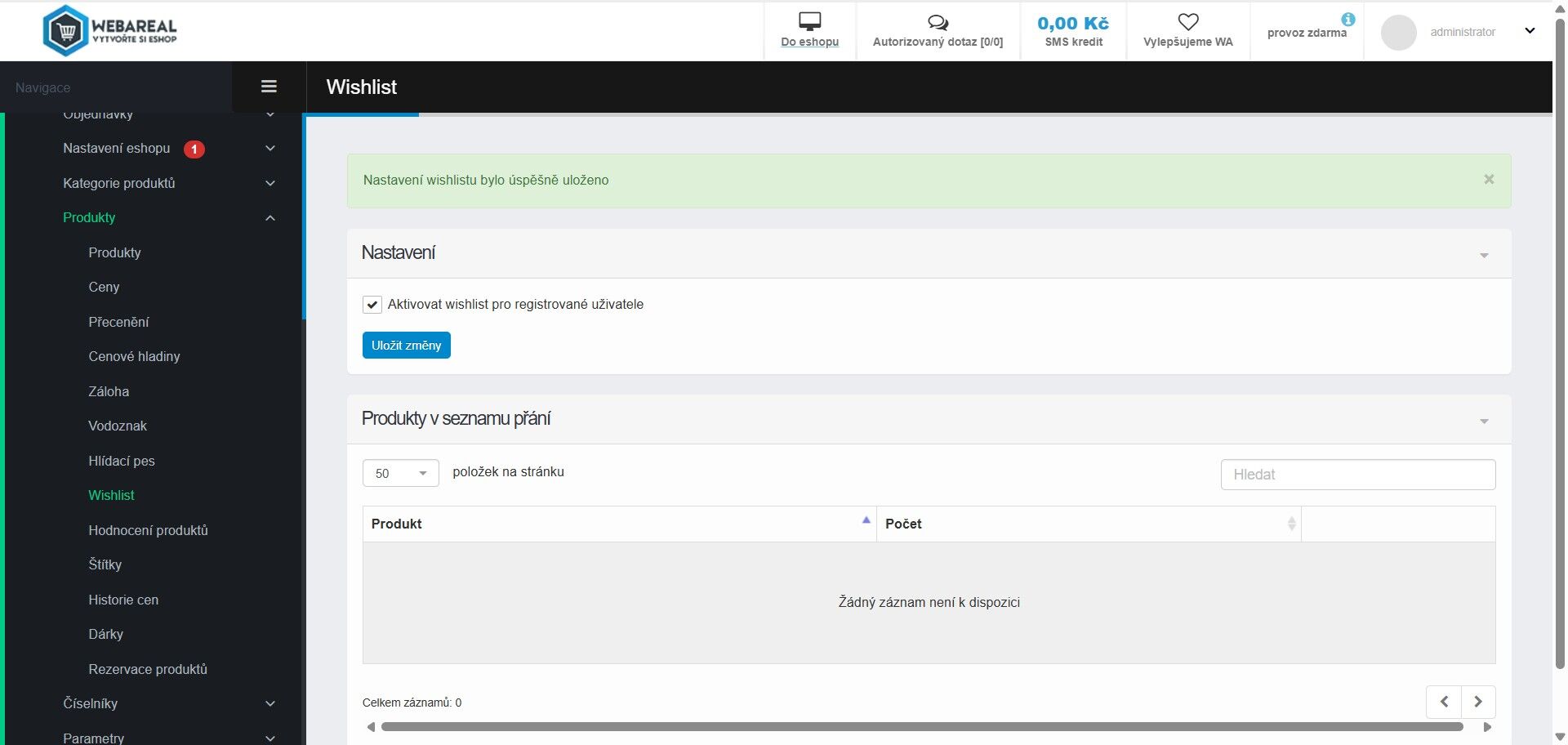Image resolution: width=1568 pixels, height=745 pixels.
Task: Expand Parametry menu section
Action: point(270,738)
